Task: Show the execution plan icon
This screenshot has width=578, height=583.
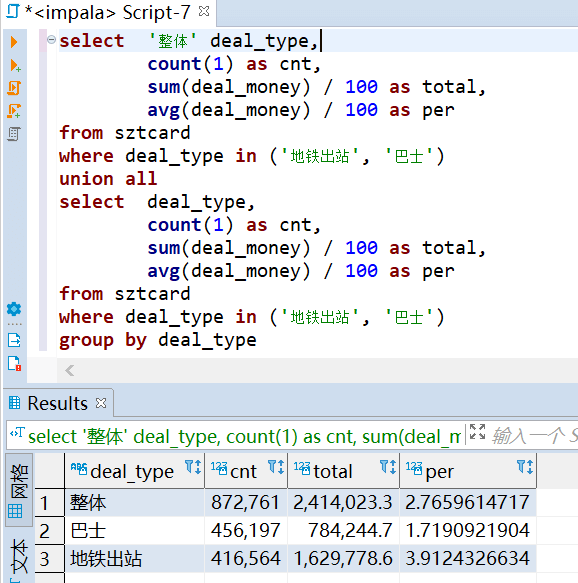Action: [x=14, y=134]
